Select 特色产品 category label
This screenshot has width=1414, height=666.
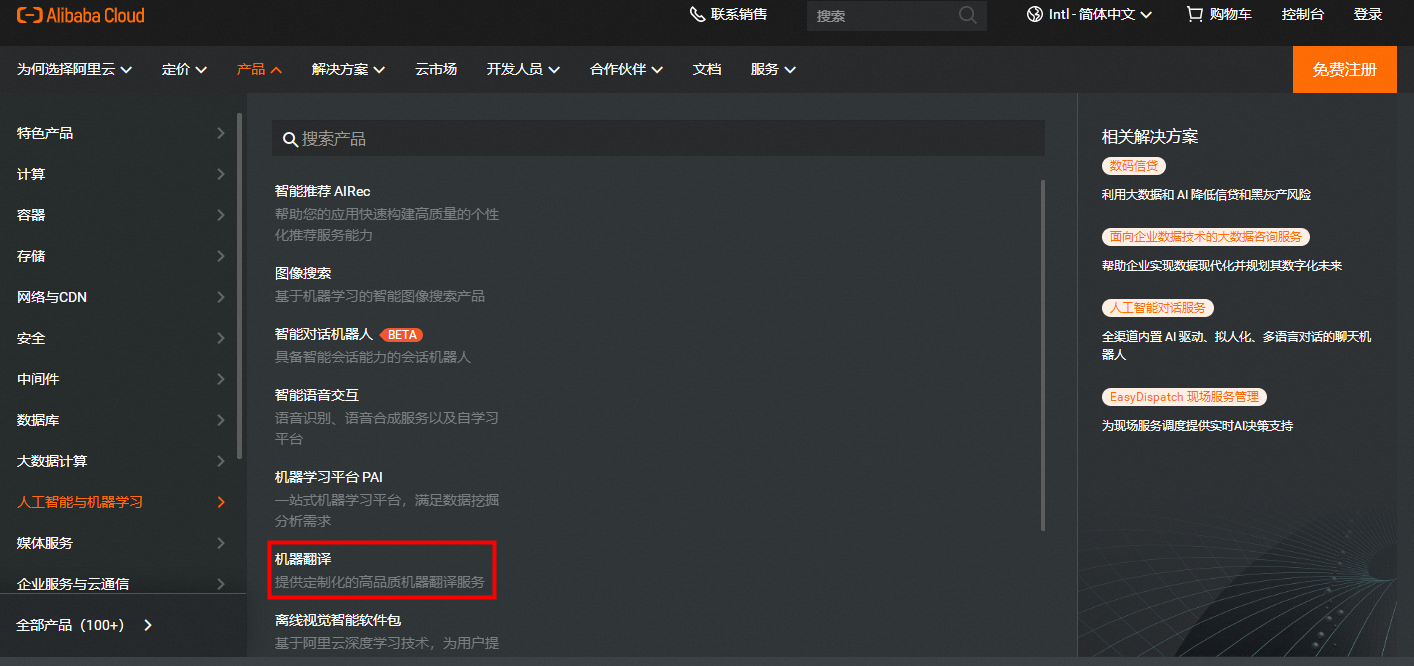(x=45, y=133)
